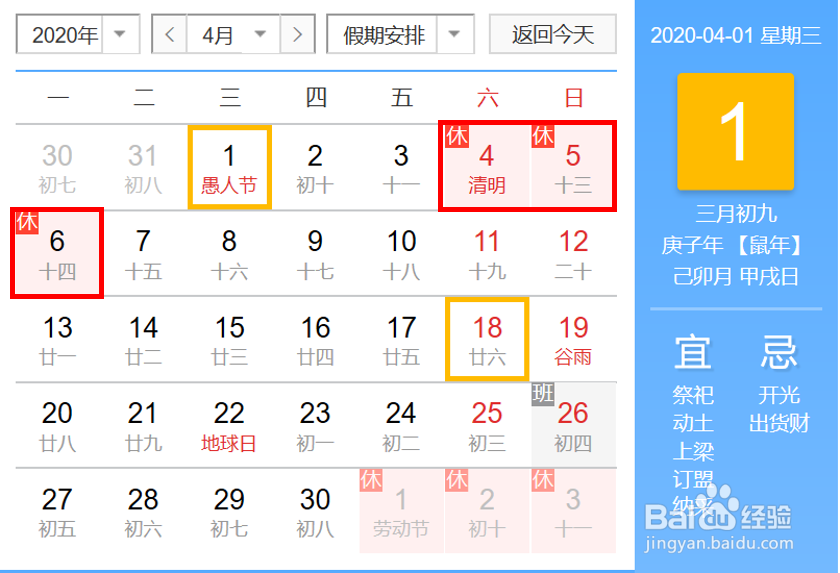
Task: Select April 2 初十 cell
Action: pyautogui.click(x=315, y=167)
